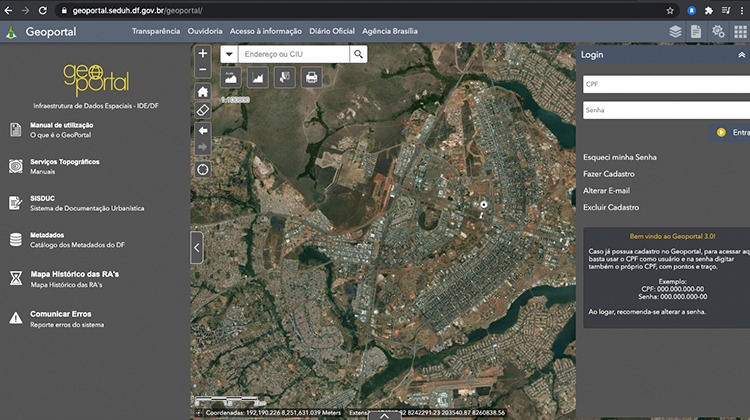
Task: Click the Esqueci minha Senha link
Action: 620,157
